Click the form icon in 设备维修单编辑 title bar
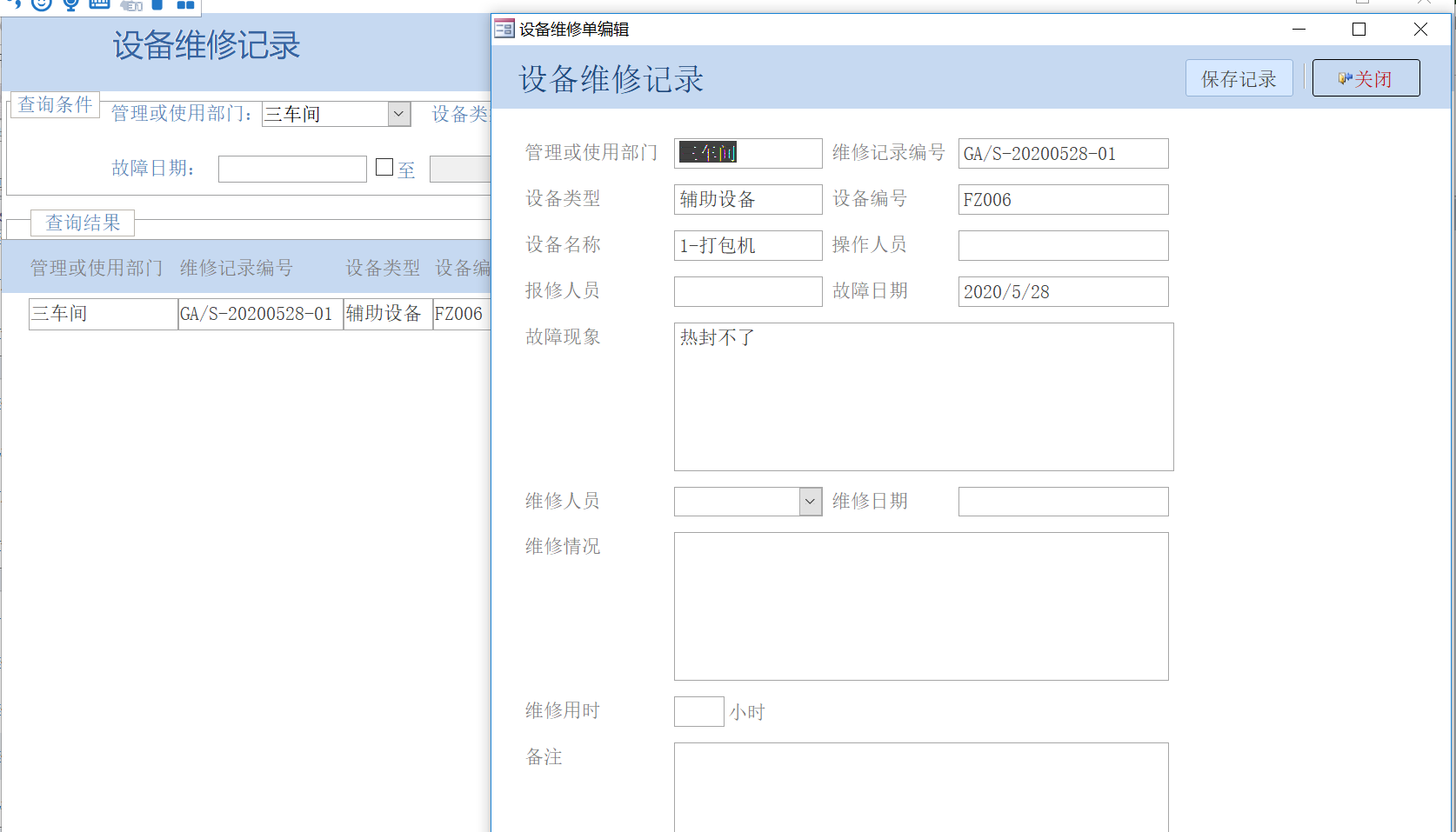The image size is (1456, 832). click(504, 30)
